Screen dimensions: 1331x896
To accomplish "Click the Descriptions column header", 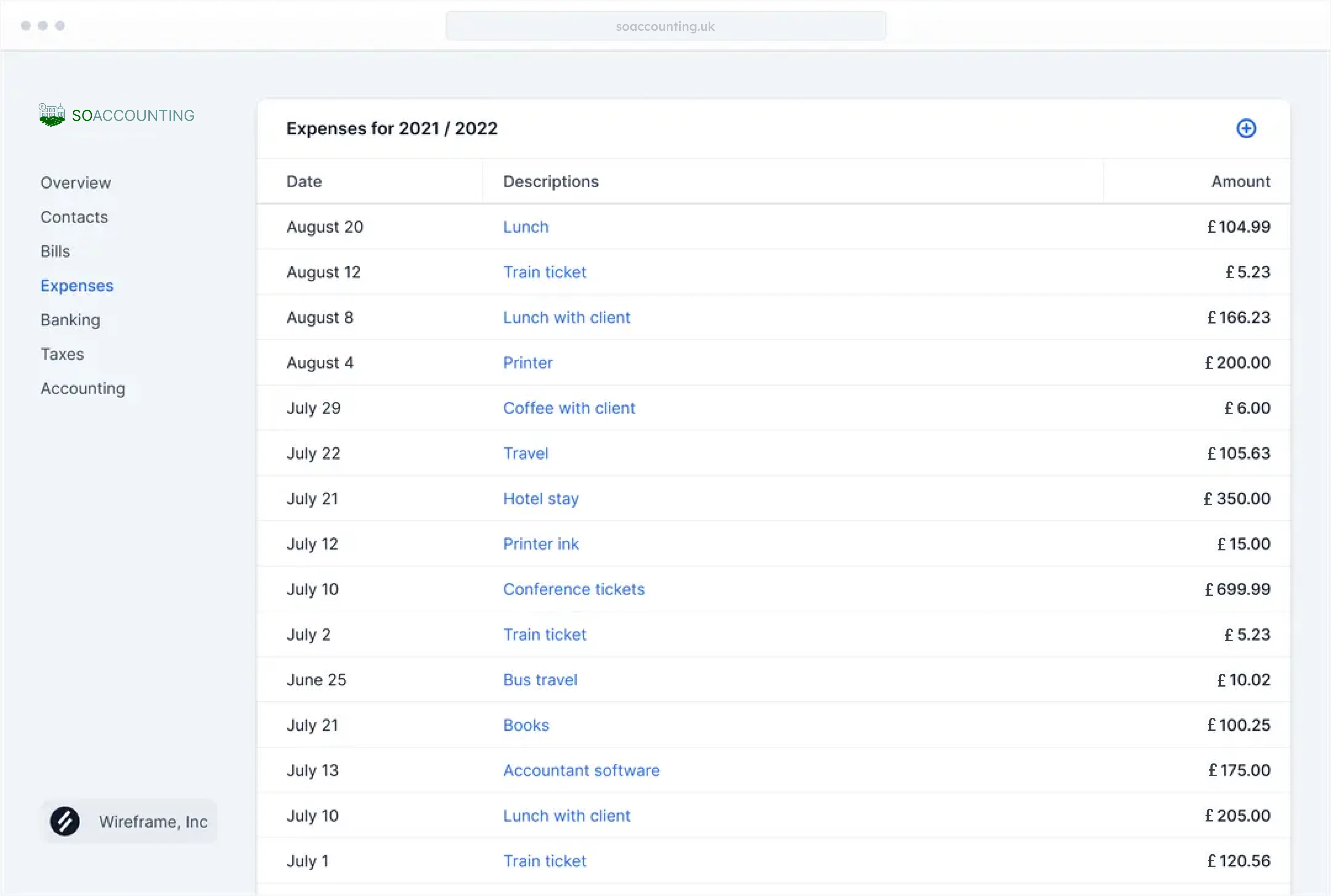I will 550,181.
